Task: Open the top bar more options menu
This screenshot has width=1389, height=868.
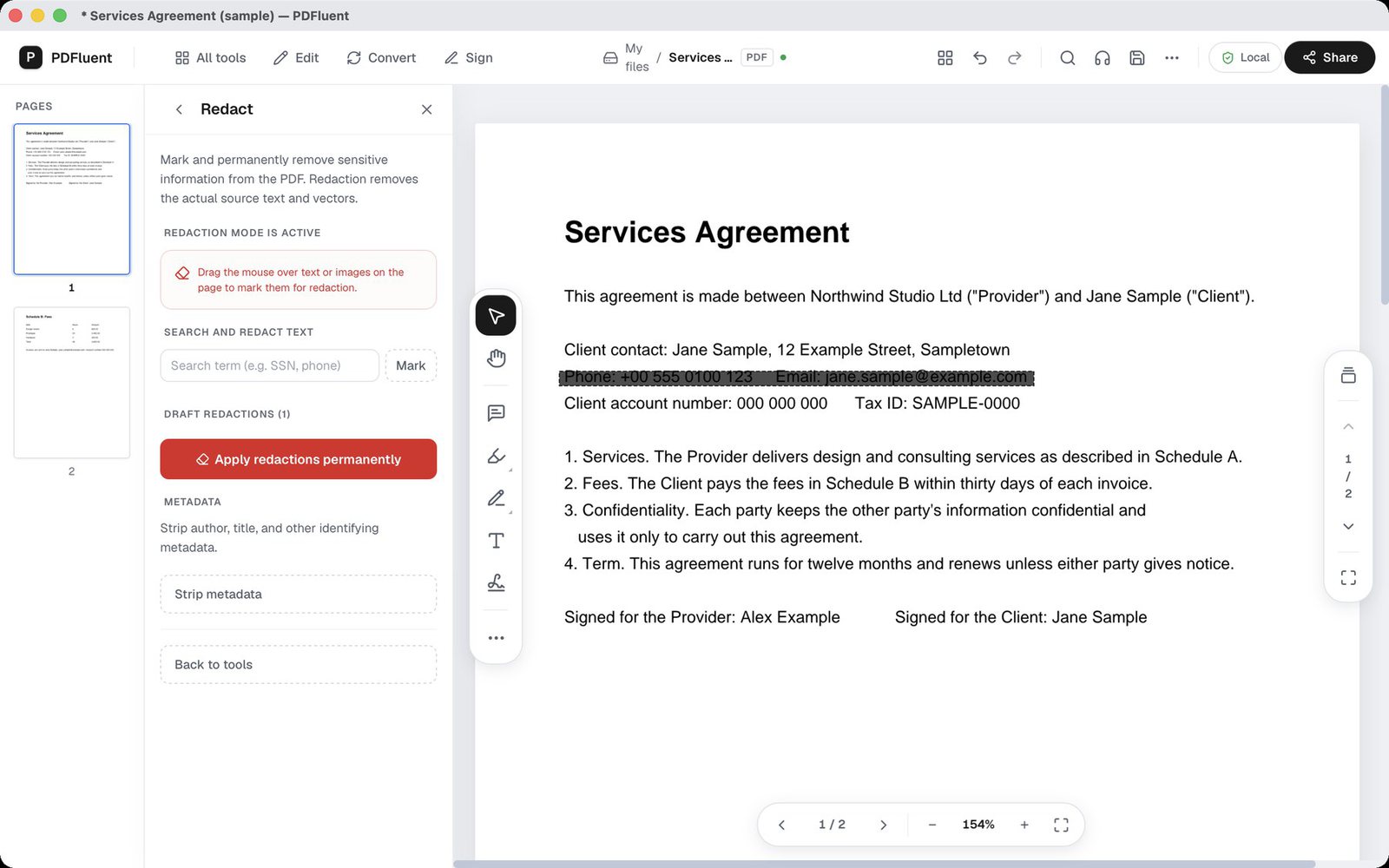Action: [x=1172, y=57]
